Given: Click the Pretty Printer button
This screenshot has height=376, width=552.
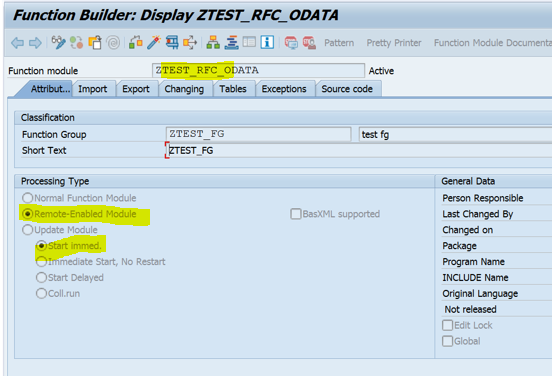Looking at the screenshot, I should coord(394,43).
